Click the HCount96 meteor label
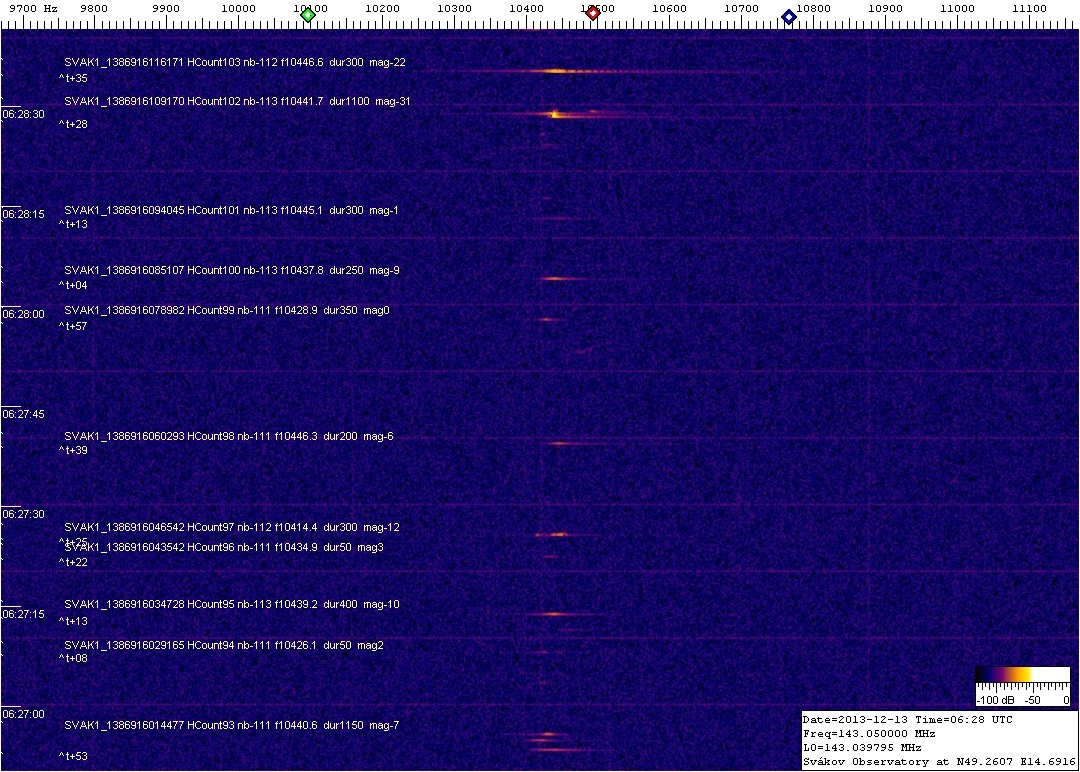The height and width of the screenshot is (772, 1080). click(x=224, y=547)
